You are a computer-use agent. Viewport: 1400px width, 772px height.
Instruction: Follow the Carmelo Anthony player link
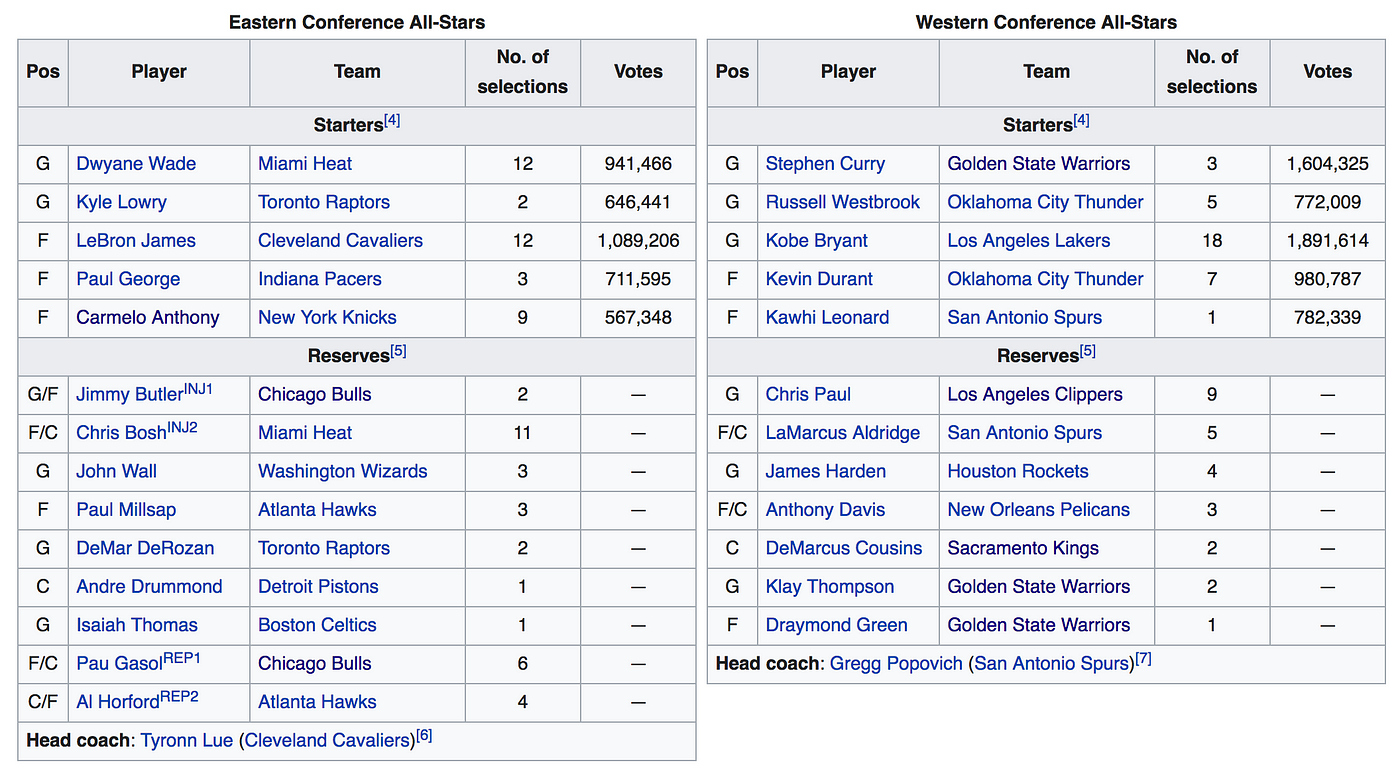tap(148, 318)
